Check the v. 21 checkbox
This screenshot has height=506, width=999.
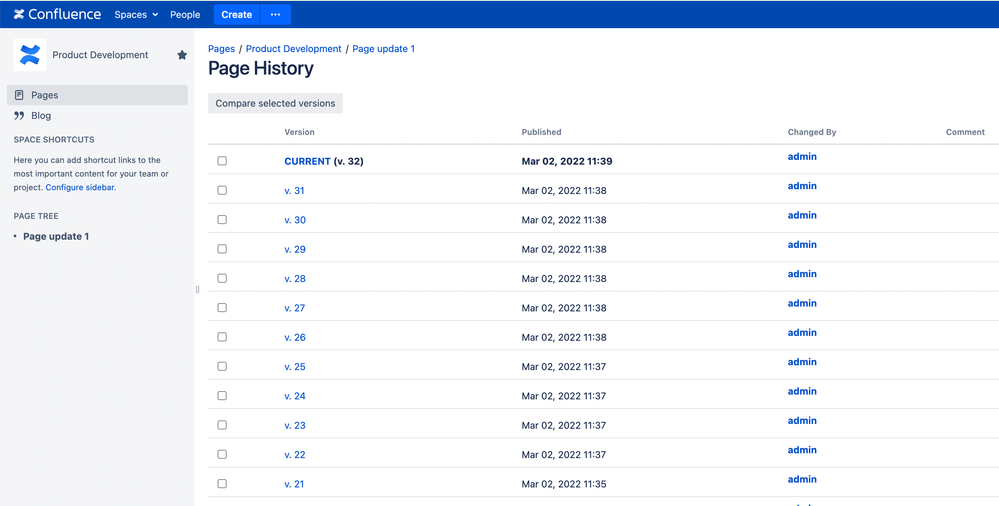[222, 484]
